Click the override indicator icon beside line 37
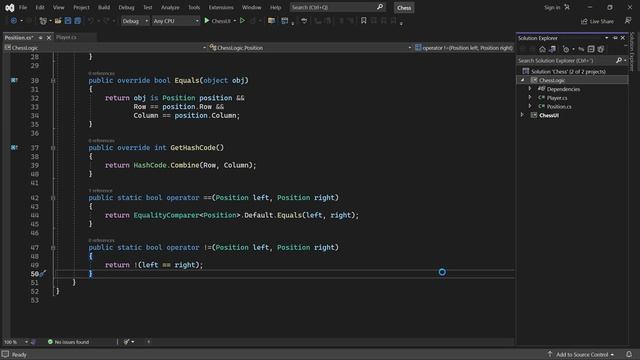The height and width of the screenshot is (360, 640). pos(14,147)
